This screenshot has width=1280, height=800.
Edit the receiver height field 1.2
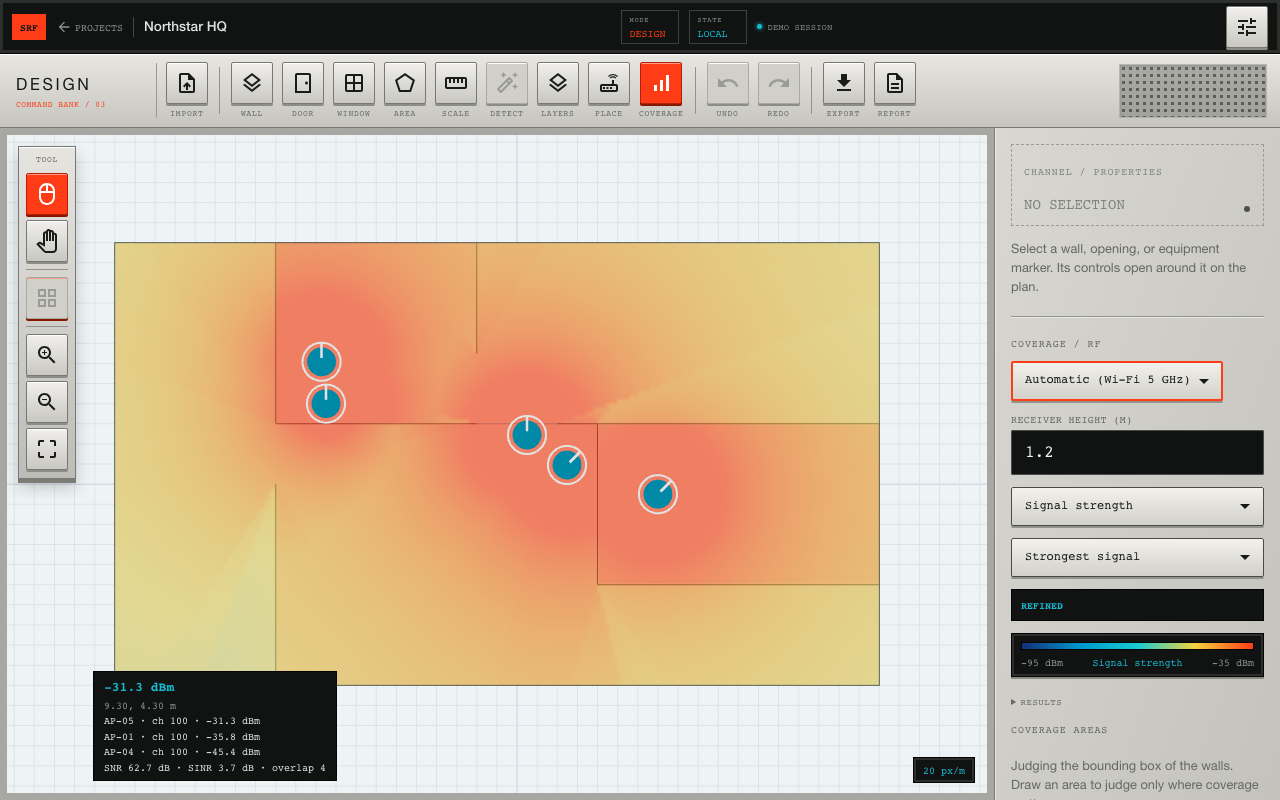coord(1137,452)
